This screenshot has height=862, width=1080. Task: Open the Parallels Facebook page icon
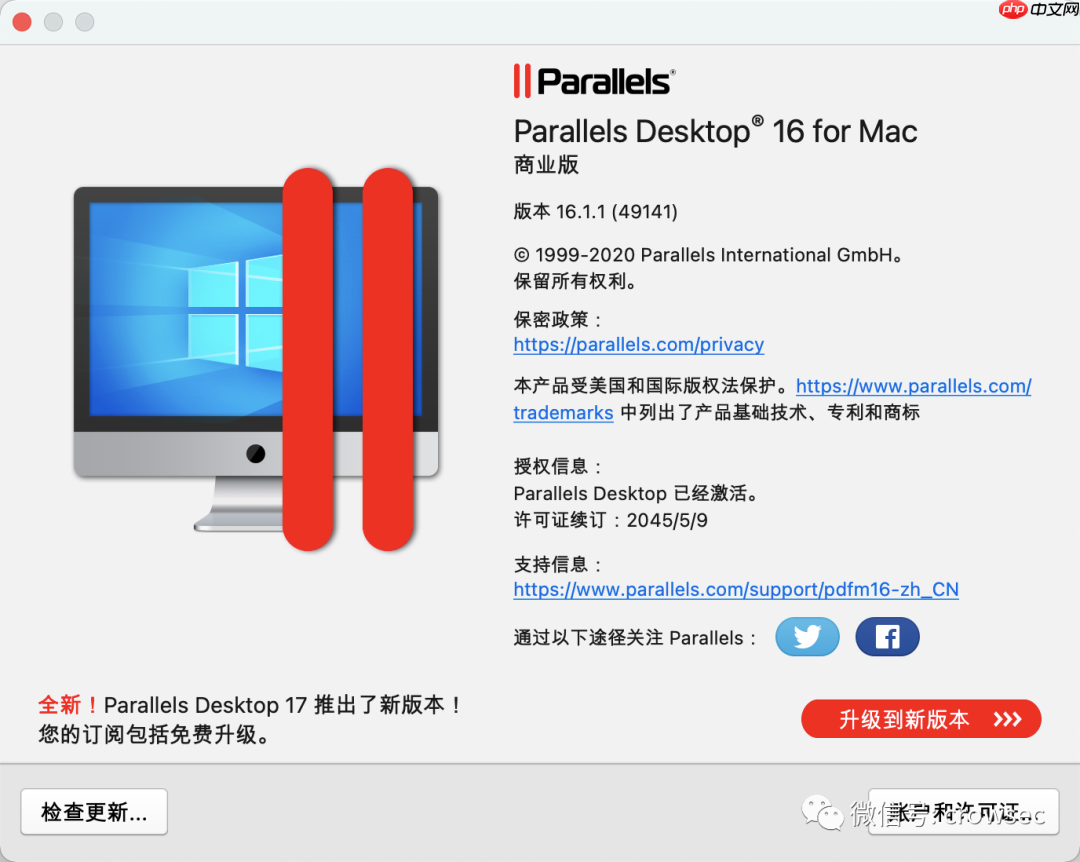click(887, 637)
